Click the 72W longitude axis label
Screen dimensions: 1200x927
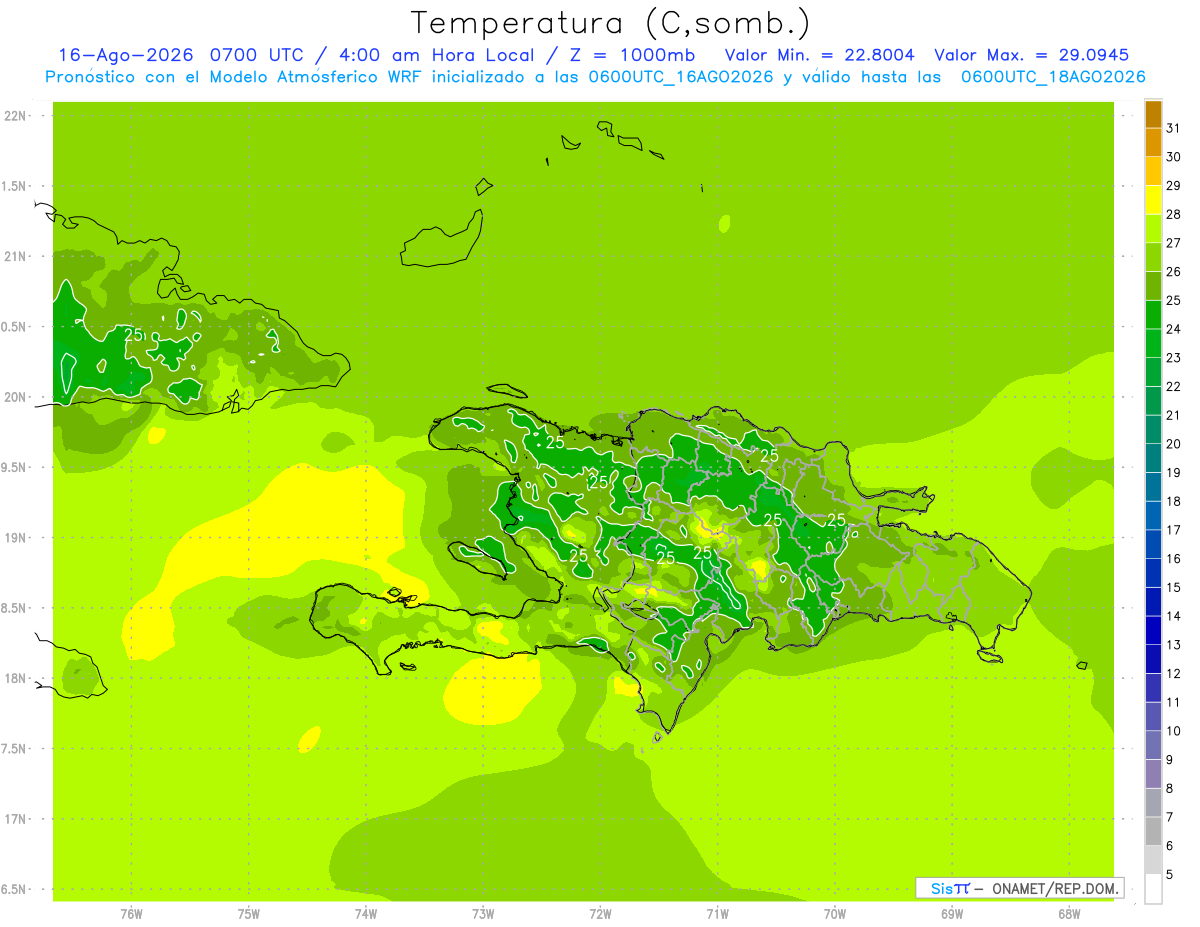click(x=600, y=913)
